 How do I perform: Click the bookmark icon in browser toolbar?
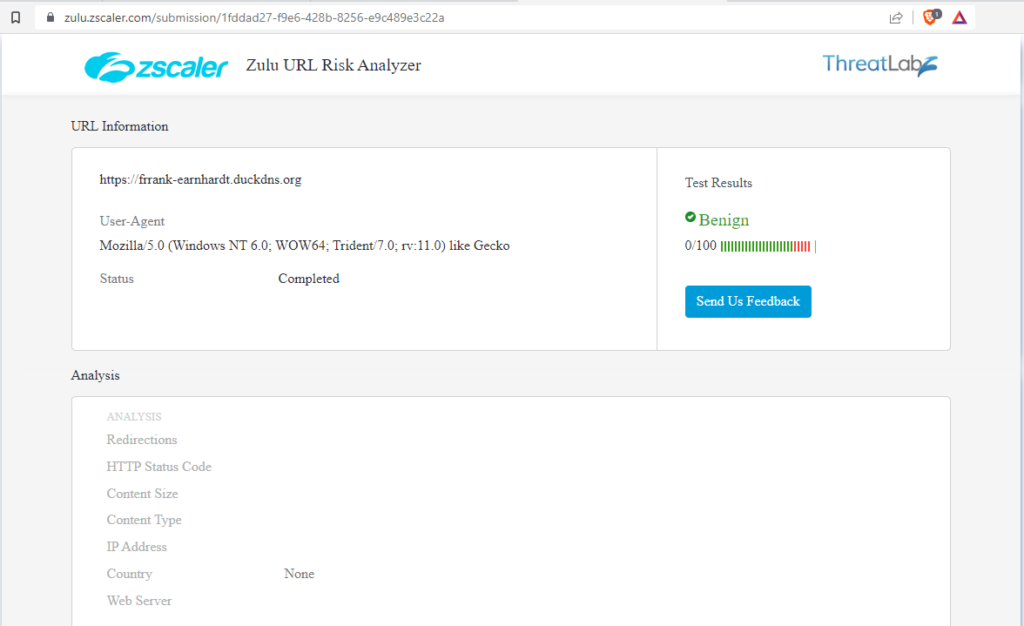pyautogui.click(x=16, y=18)
